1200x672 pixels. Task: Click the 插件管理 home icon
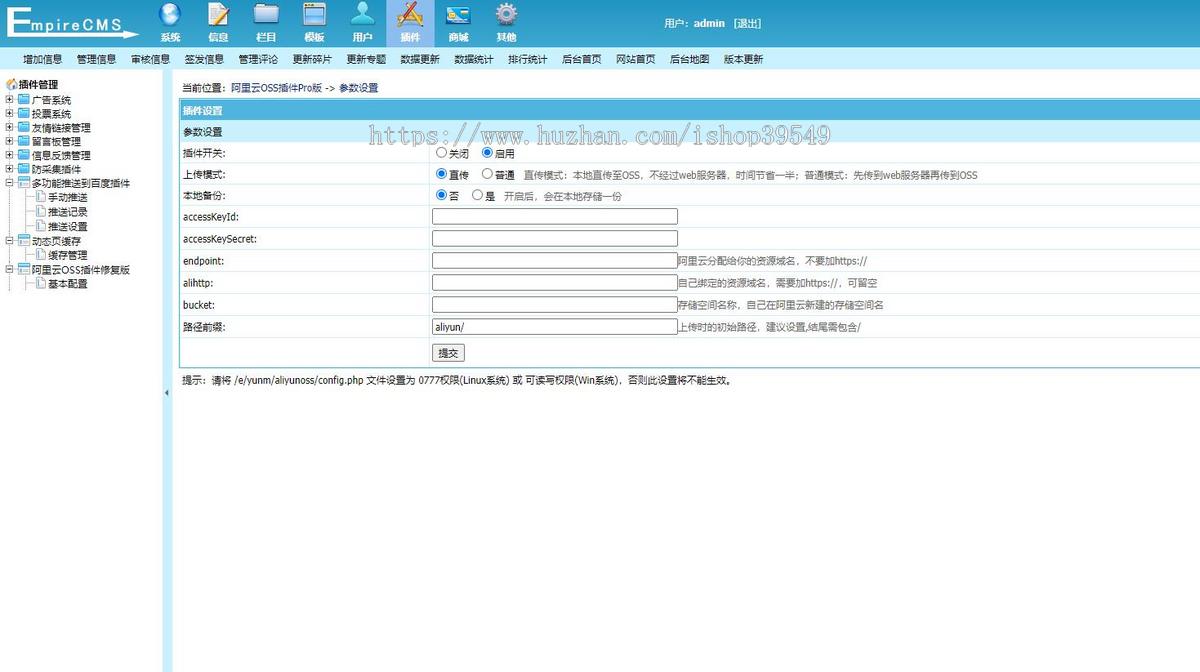pos(11,85)
